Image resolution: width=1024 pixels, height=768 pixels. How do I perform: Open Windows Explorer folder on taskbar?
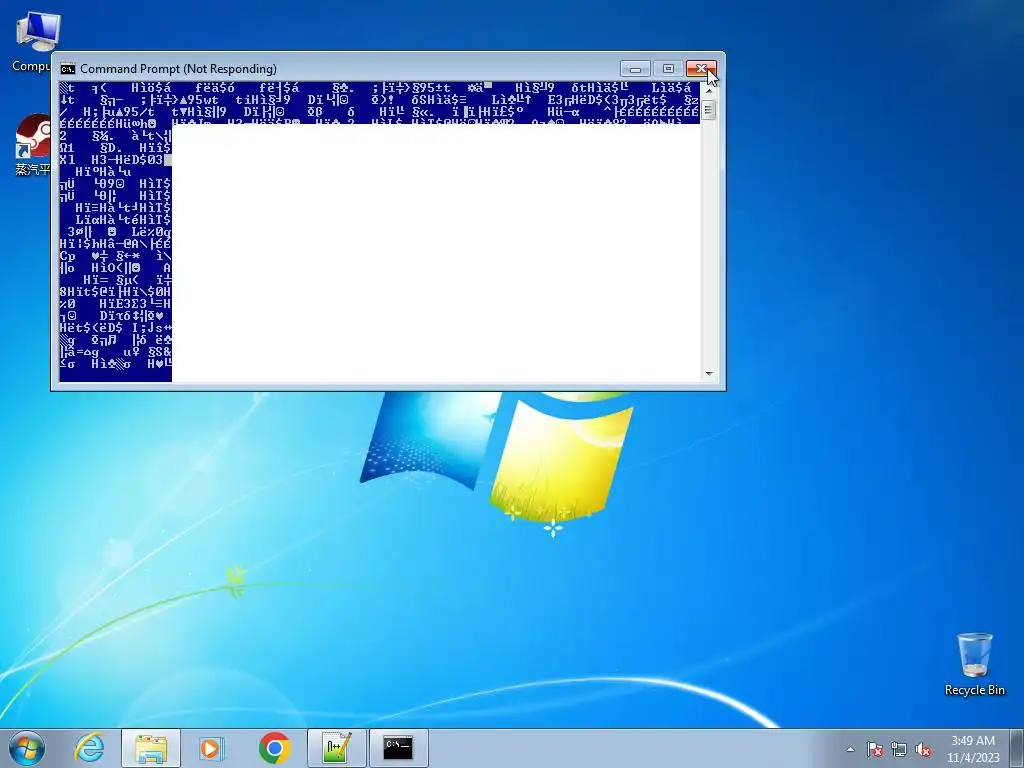tap(151, 748)
